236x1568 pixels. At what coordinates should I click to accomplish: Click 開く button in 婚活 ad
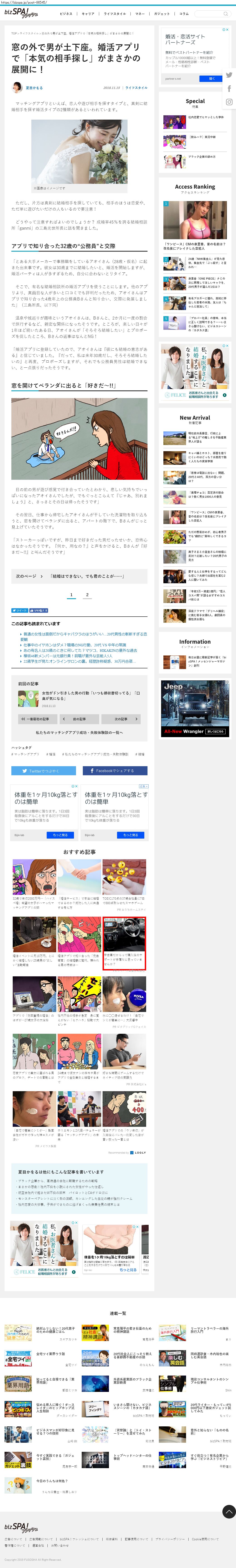pyautogui.click(x=212, y=79)
